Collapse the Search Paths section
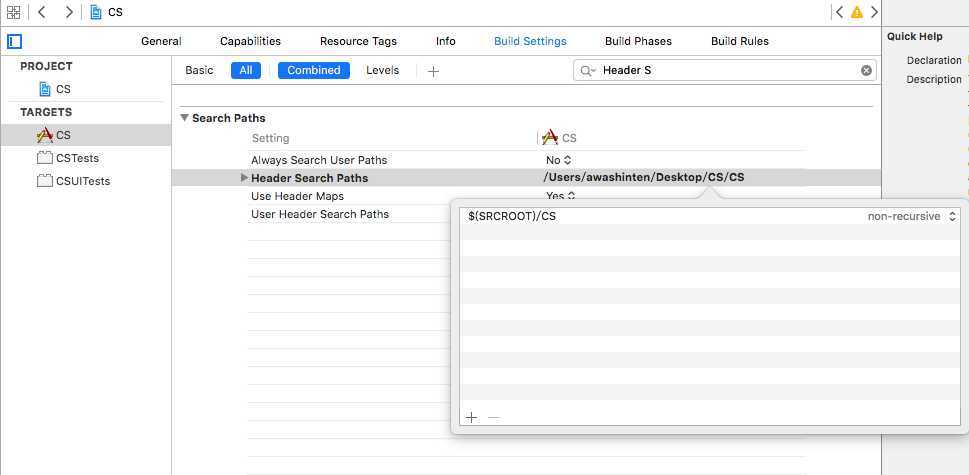Image resolution: width=969 pixels, height=475 pixels. (184, 118)
